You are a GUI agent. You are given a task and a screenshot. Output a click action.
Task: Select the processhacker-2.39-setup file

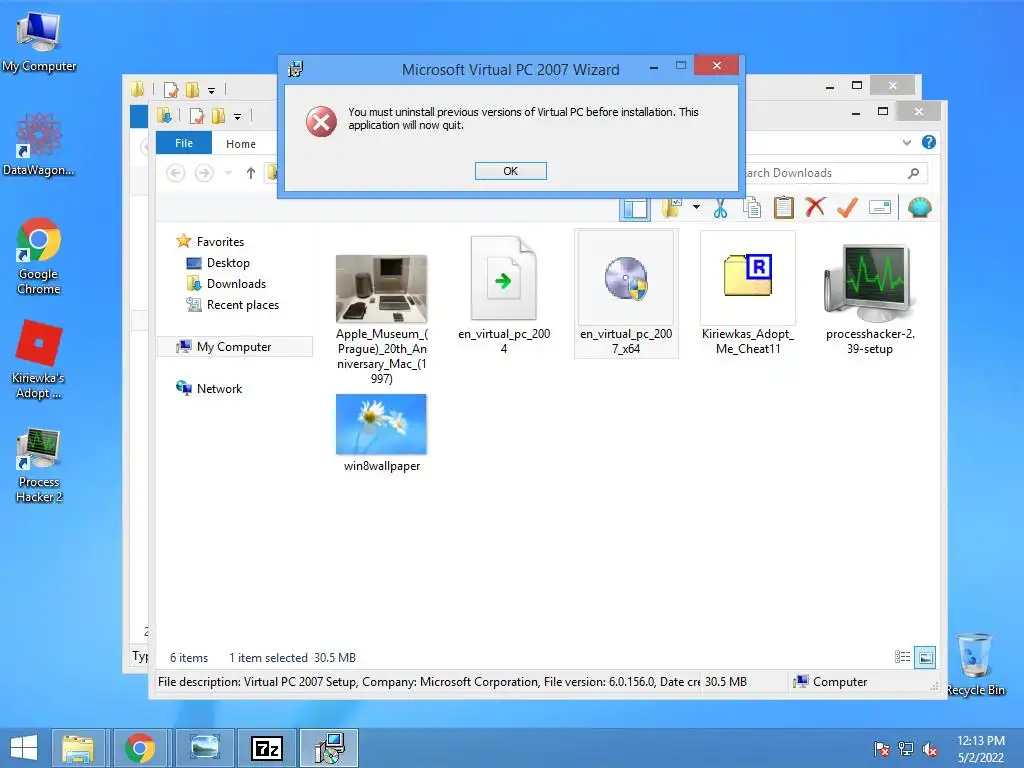coord(869,297)
